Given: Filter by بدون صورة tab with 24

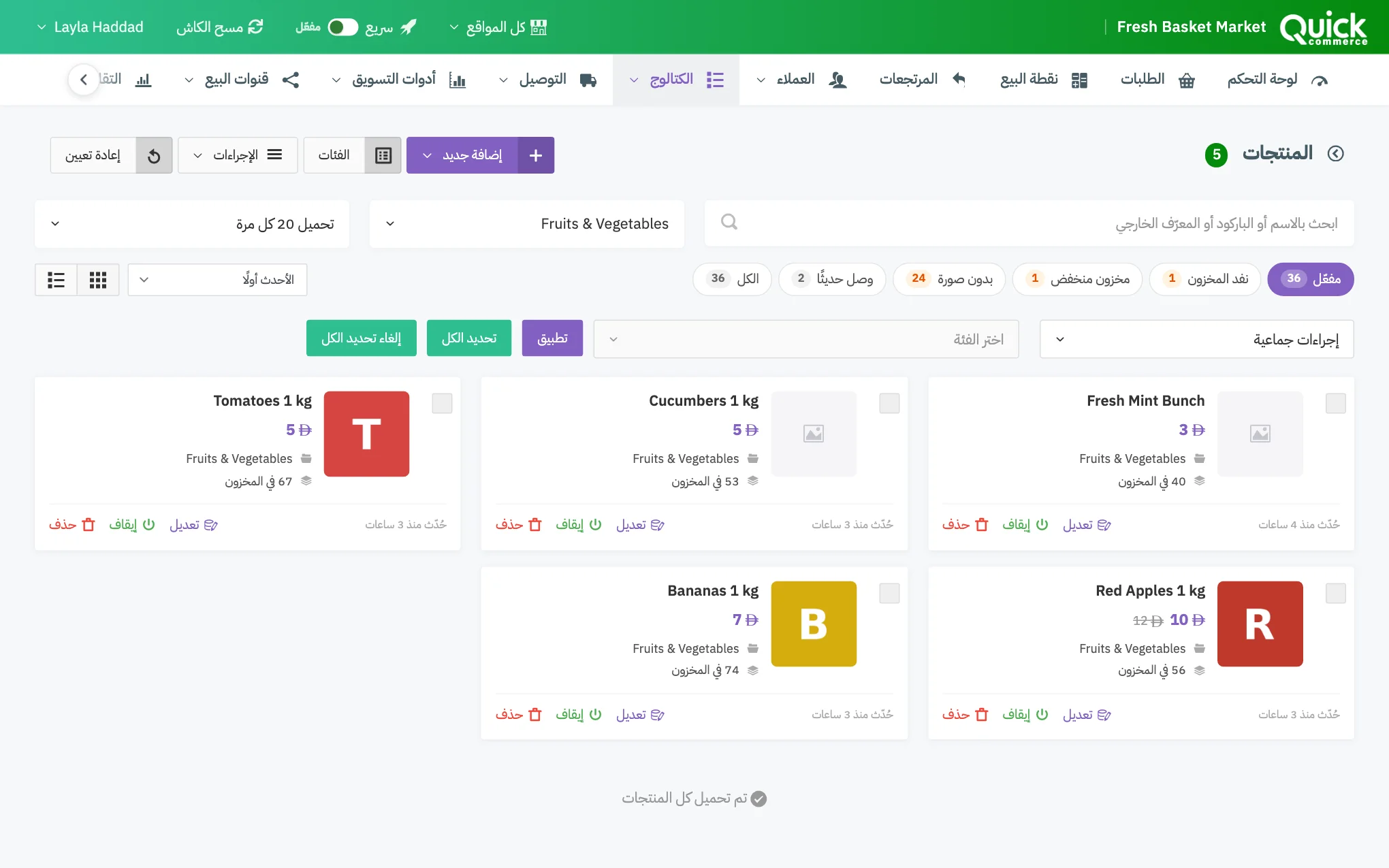Looking at the screenshot, I should 949,279.
